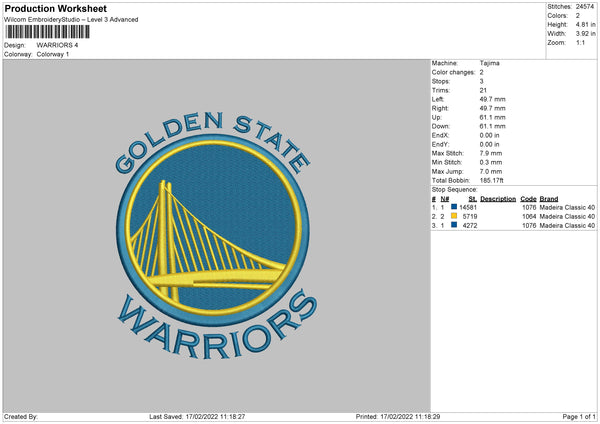Click 'Printed: 17/02/2022 11:18:29' footer text

tap(398, 417)
